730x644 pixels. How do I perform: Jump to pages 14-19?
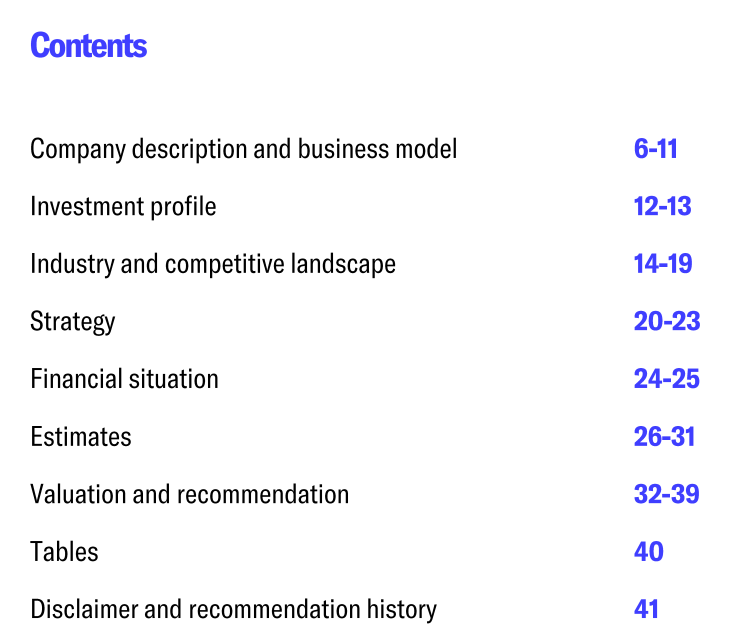point(663,264)
